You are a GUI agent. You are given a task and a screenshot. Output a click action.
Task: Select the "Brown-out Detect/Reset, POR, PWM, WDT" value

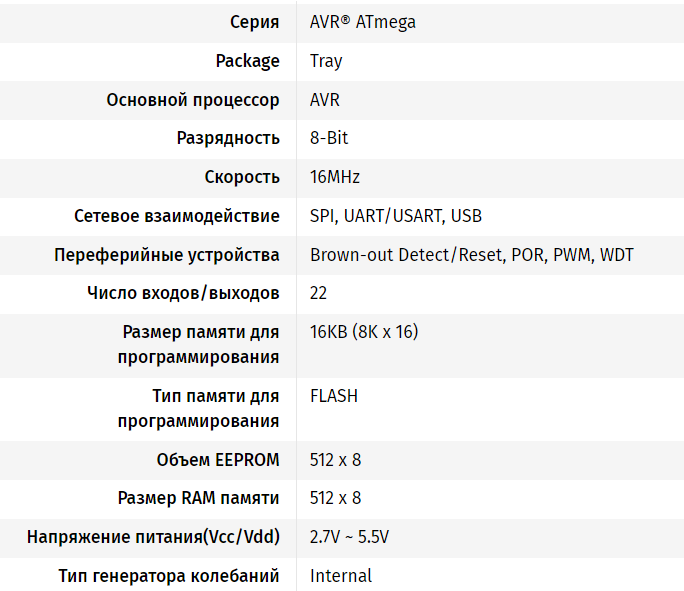tap(472, 255)
